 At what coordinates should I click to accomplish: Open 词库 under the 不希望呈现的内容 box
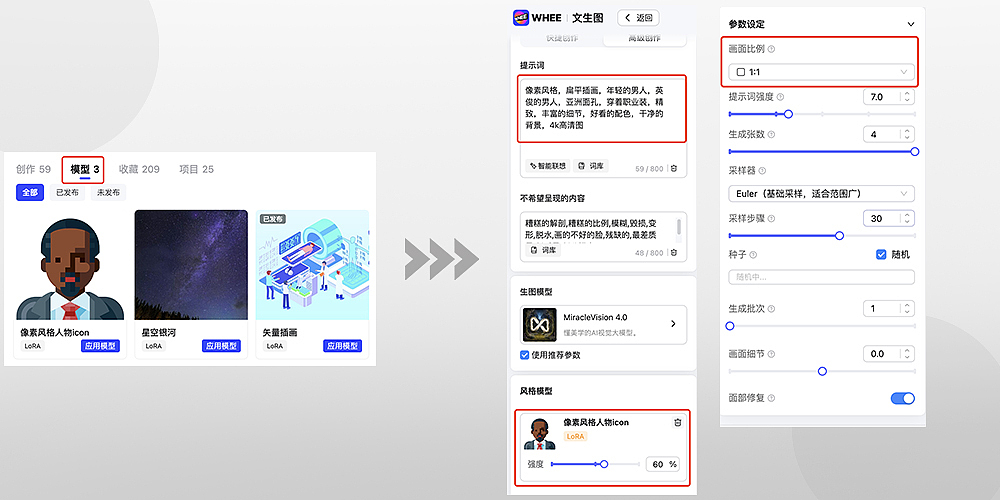pyautogui.click(x=543, y=250)
